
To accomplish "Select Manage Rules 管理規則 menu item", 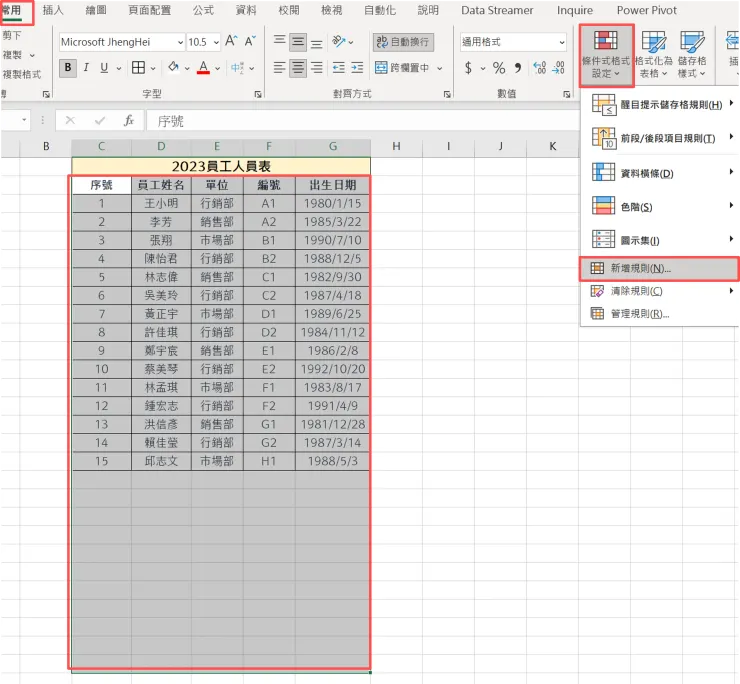I will pyautogui.click(x=661, y=313).
